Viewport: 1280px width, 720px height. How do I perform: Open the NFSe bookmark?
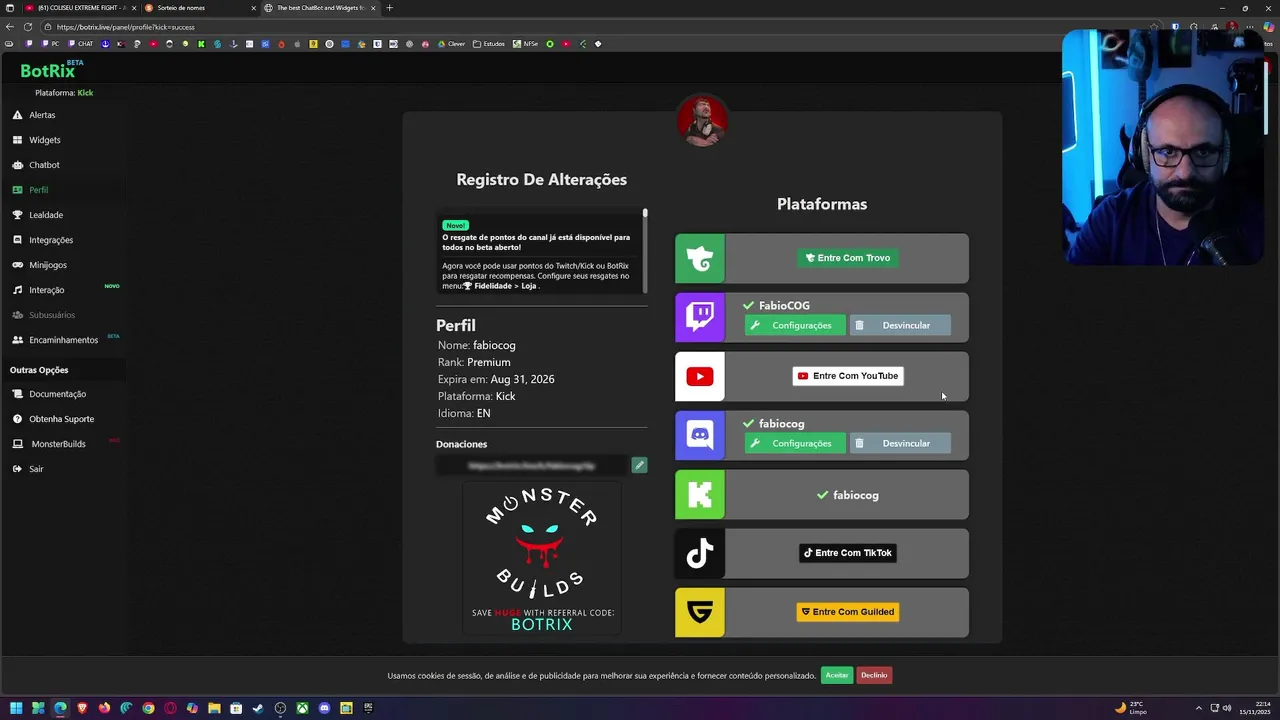527,44
